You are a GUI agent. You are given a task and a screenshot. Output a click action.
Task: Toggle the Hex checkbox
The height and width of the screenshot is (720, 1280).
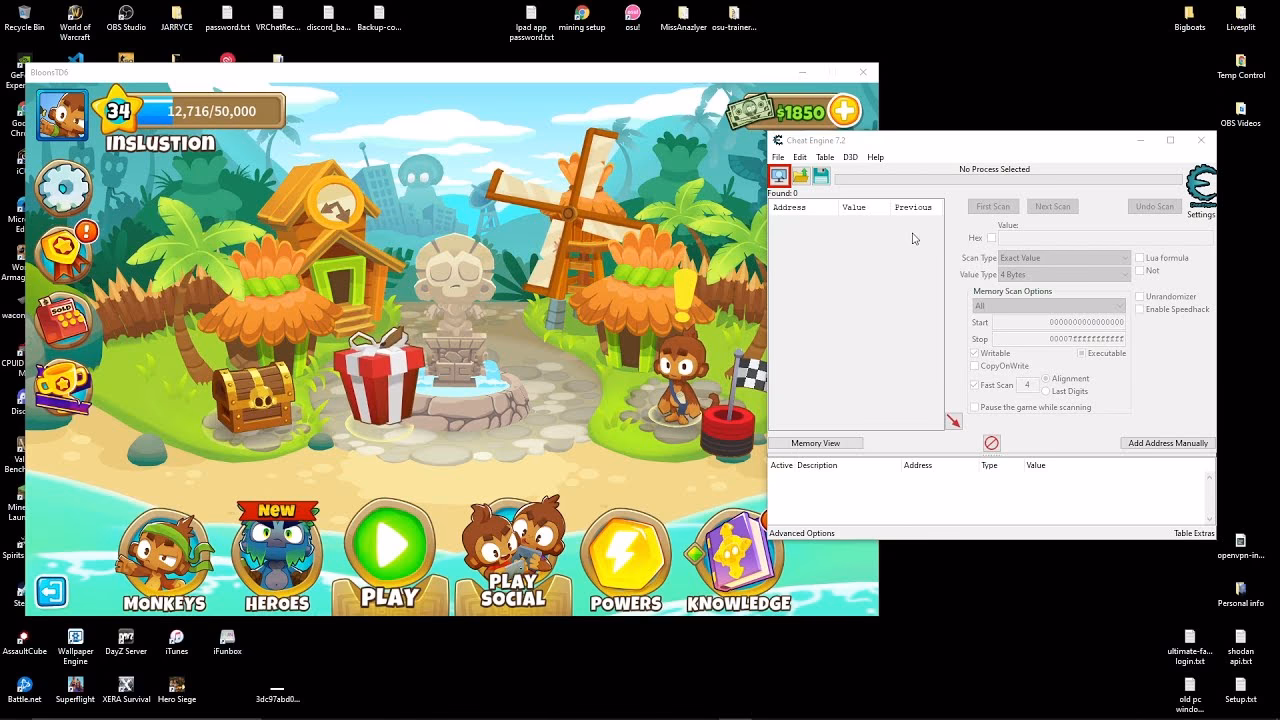tap(992, 238)
